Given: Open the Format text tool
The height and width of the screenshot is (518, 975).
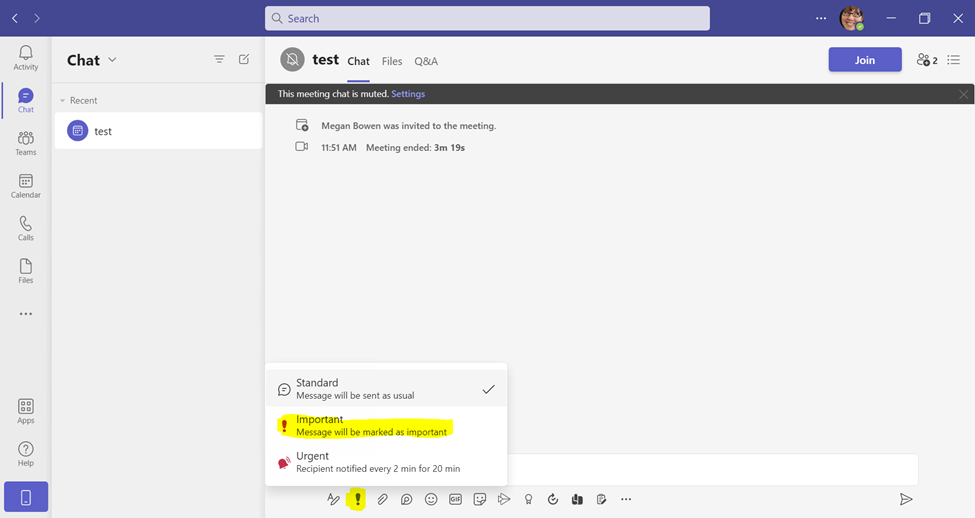Looking at the screenshot, I should [333, 499].
